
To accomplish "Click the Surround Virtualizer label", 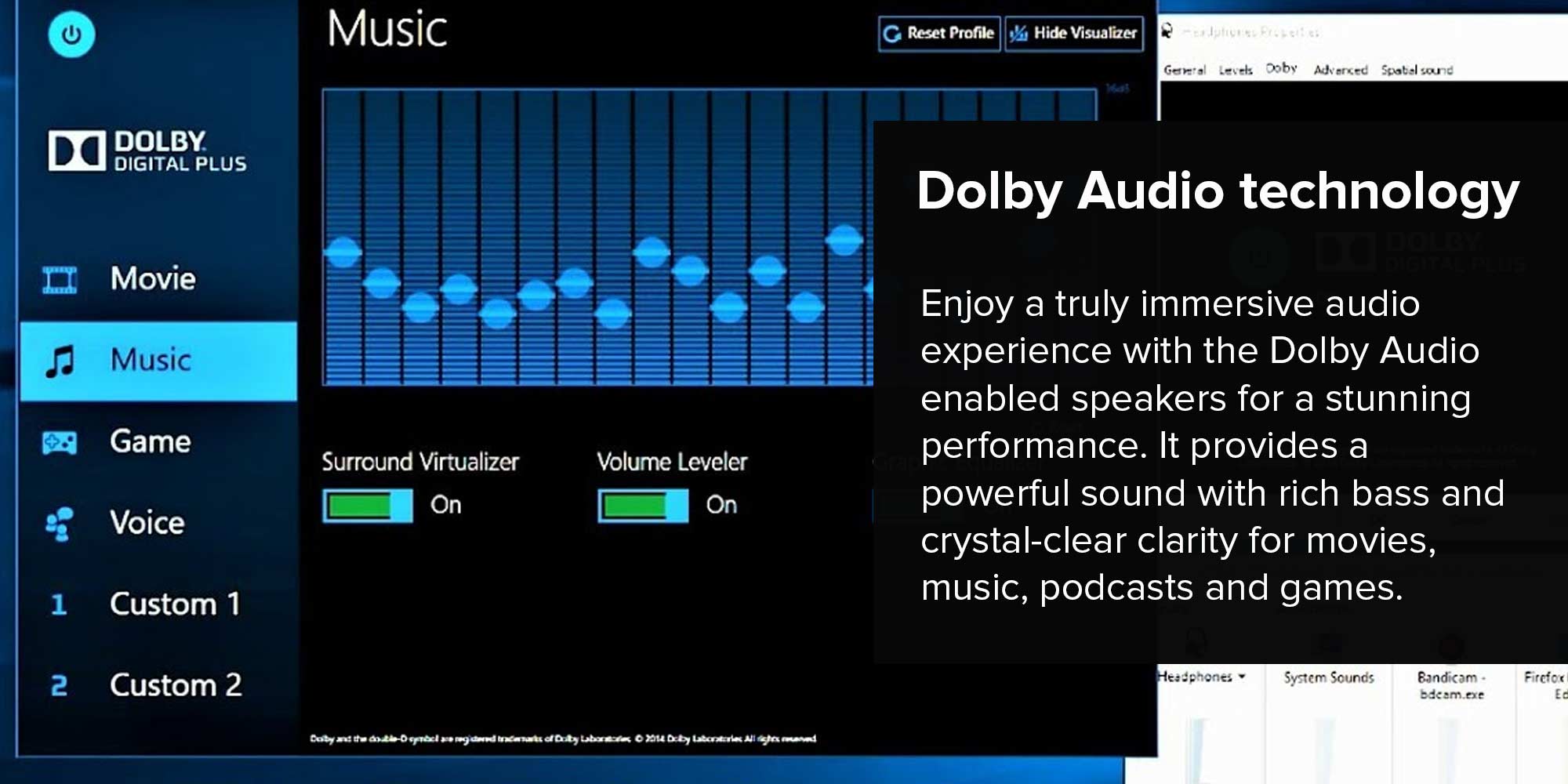I will [x=420, y=461].
